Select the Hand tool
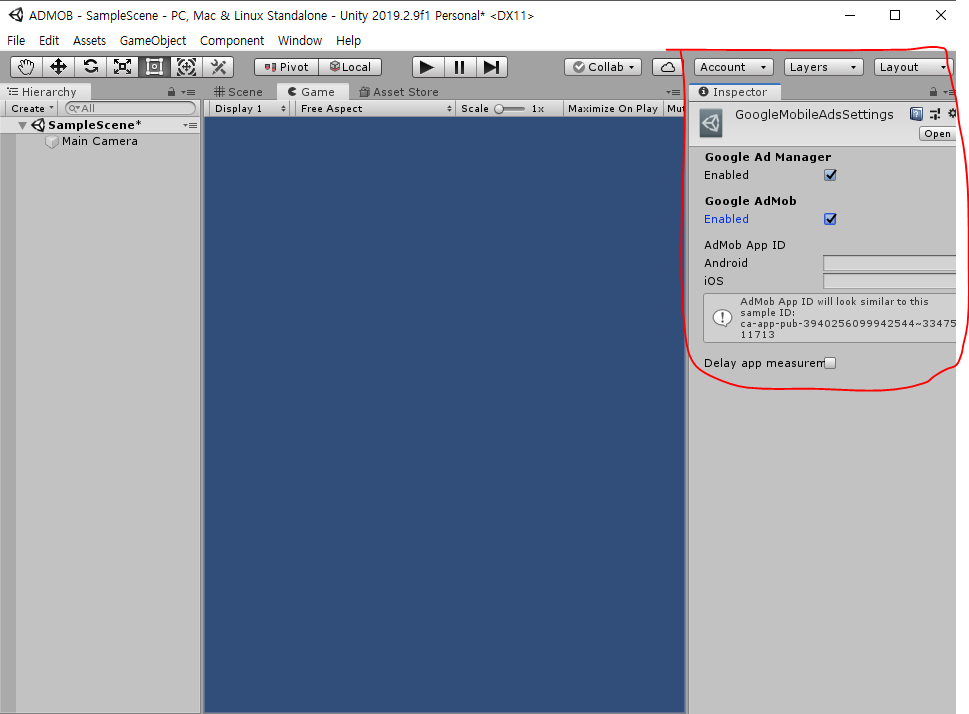The image size is (969, 714). click(27, 67)
